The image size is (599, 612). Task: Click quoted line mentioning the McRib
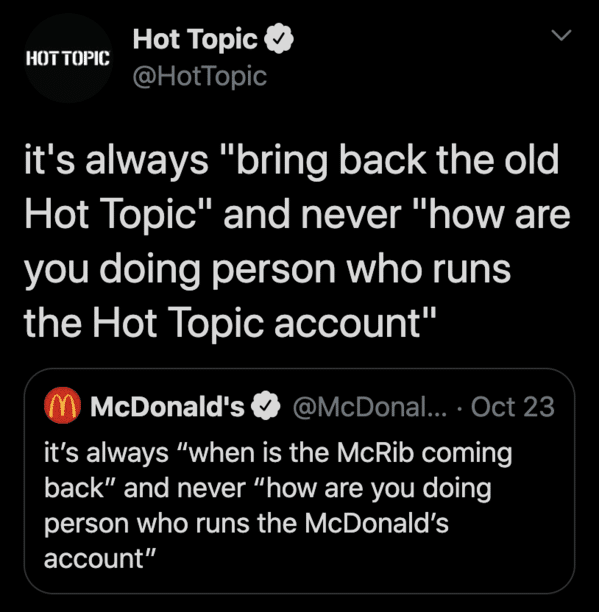(278, 453)
